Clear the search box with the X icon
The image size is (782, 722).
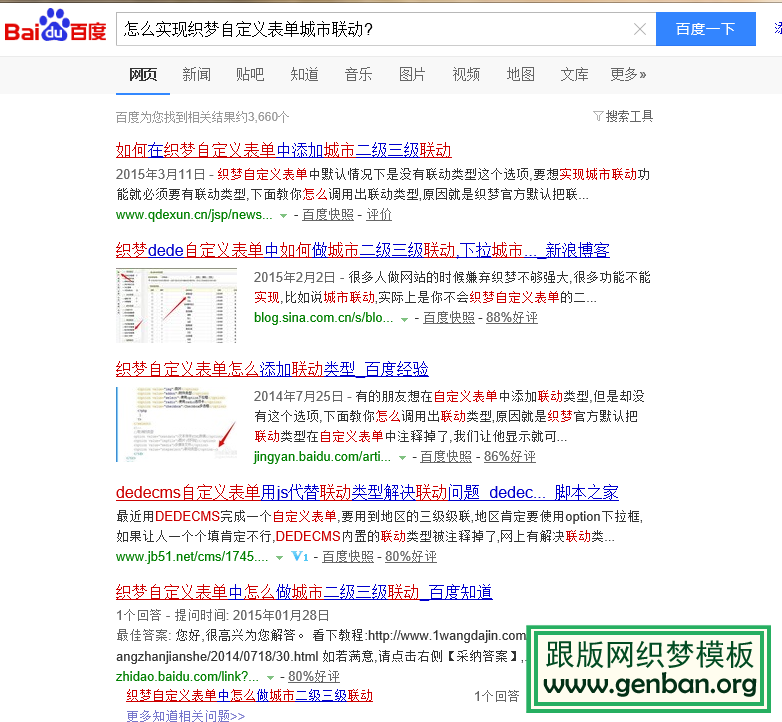(640, 29)
